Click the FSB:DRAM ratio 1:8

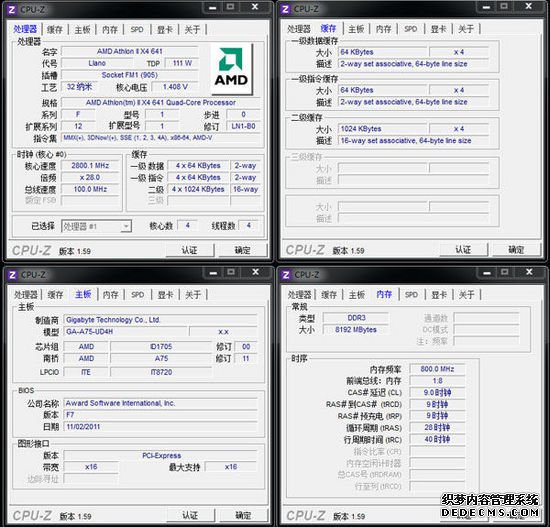437,381
